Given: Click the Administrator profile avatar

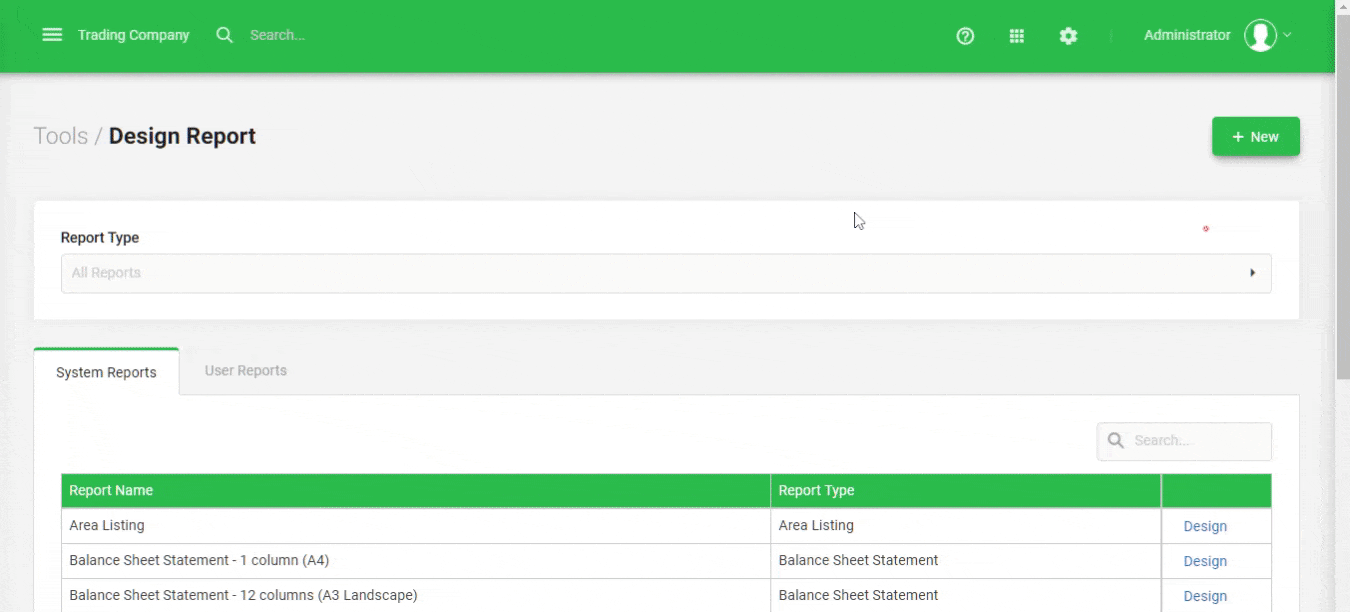Looking at the screenshot, I should point(1261,34).
